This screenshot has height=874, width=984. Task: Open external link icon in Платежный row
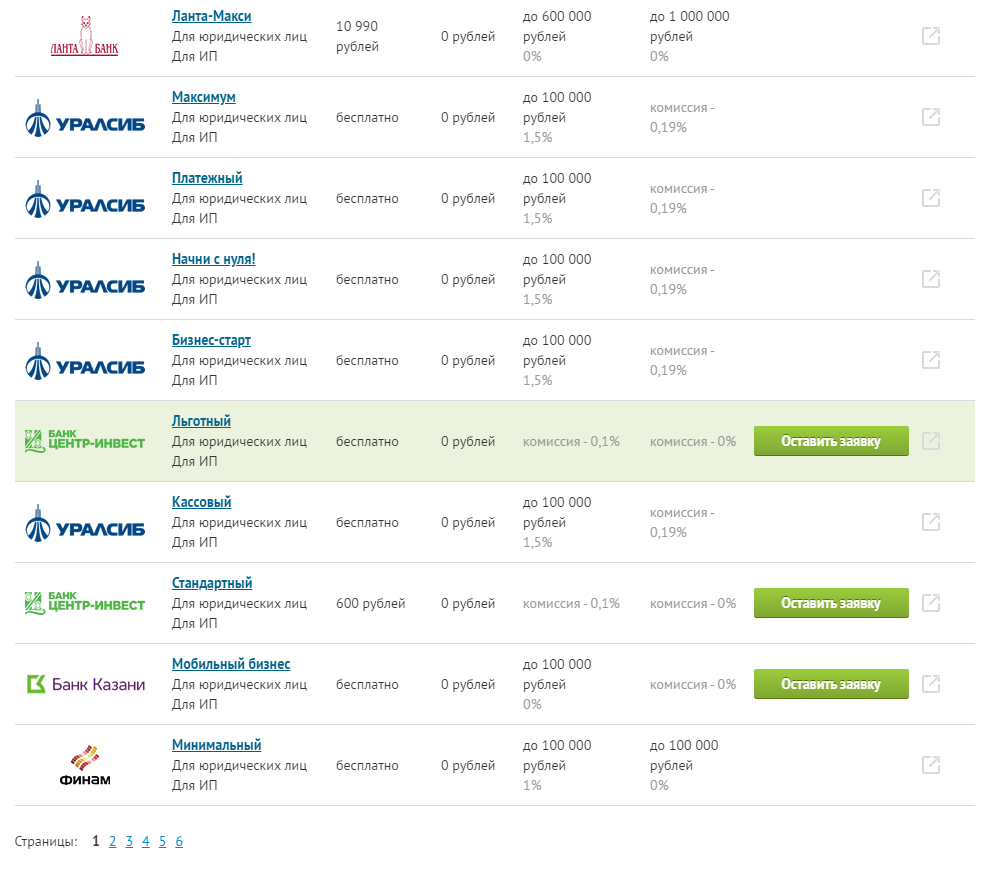[931, 198]
